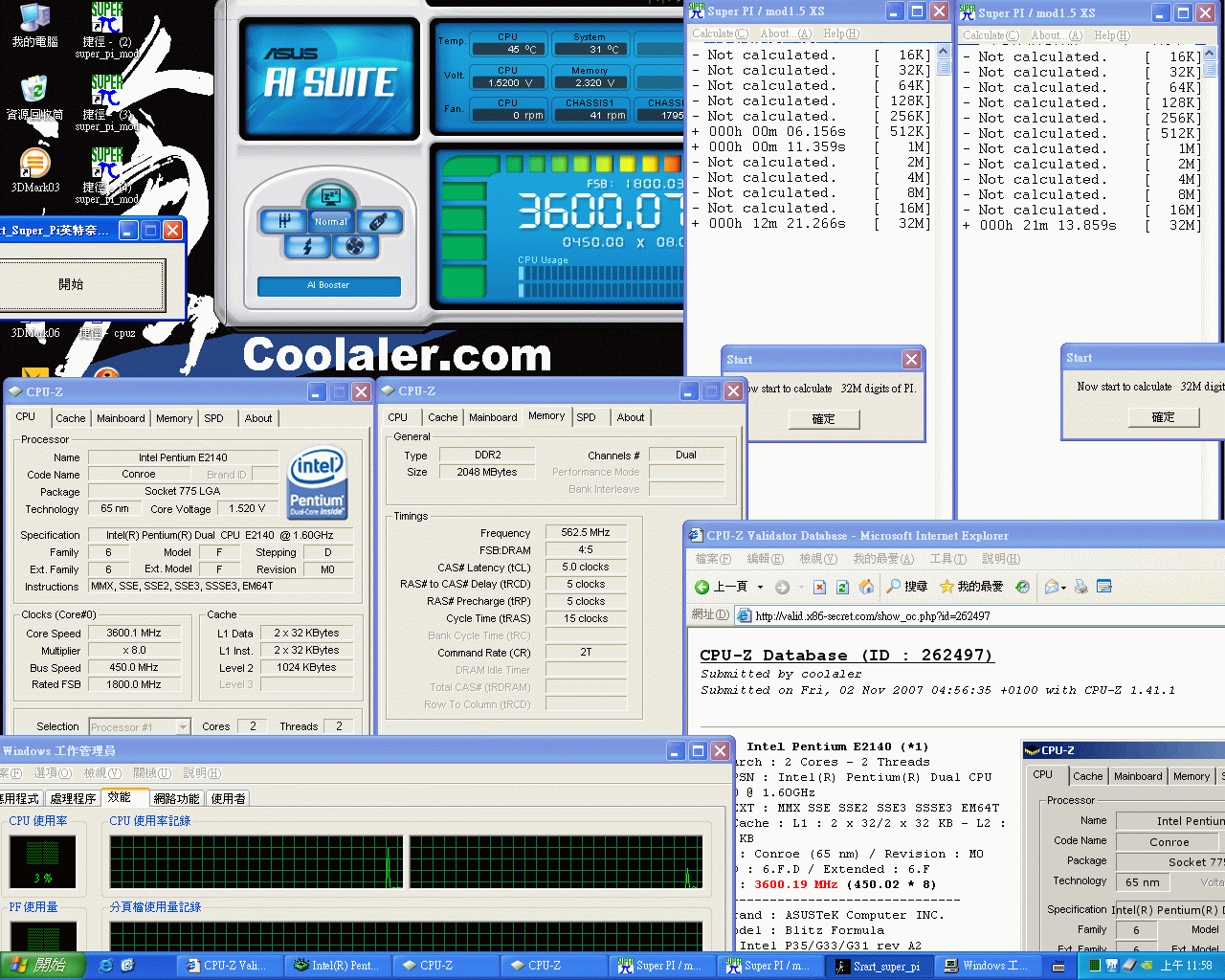The width and height of the screenshot is (1225, 980).
Task: Click the IE Refresh icon
Action: click(x=842, y=587)
